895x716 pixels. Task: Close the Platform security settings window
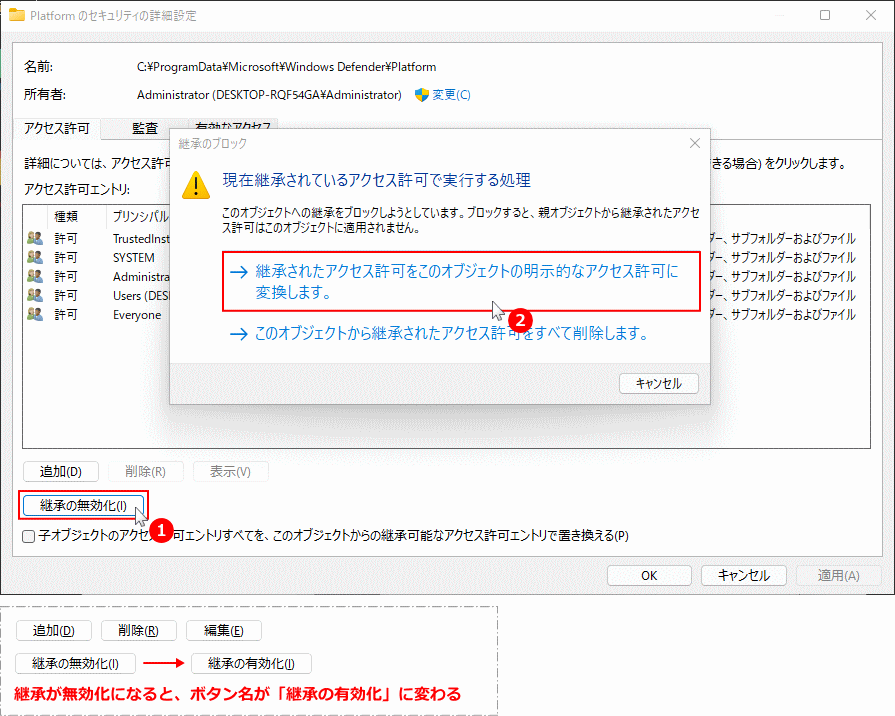click(x=870, y=15)
